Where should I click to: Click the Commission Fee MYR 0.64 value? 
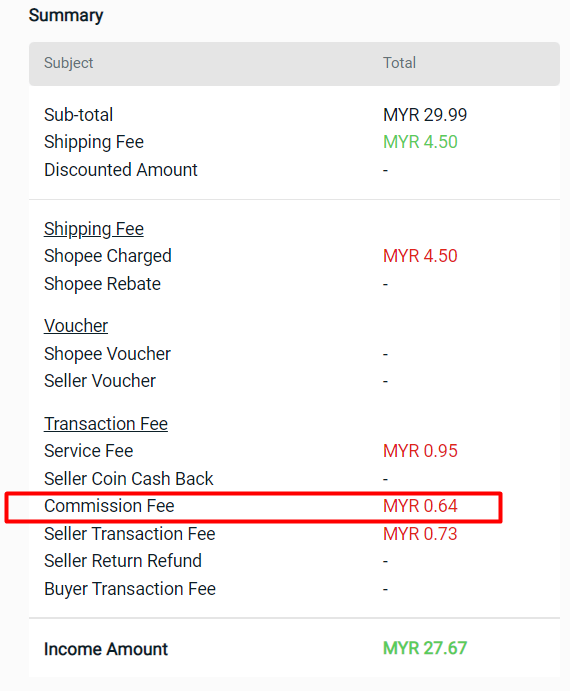click(x=420, y=506)
